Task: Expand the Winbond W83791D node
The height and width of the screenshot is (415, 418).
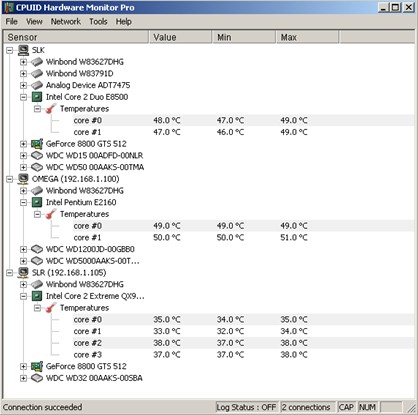Action: (x=23, y=74)
